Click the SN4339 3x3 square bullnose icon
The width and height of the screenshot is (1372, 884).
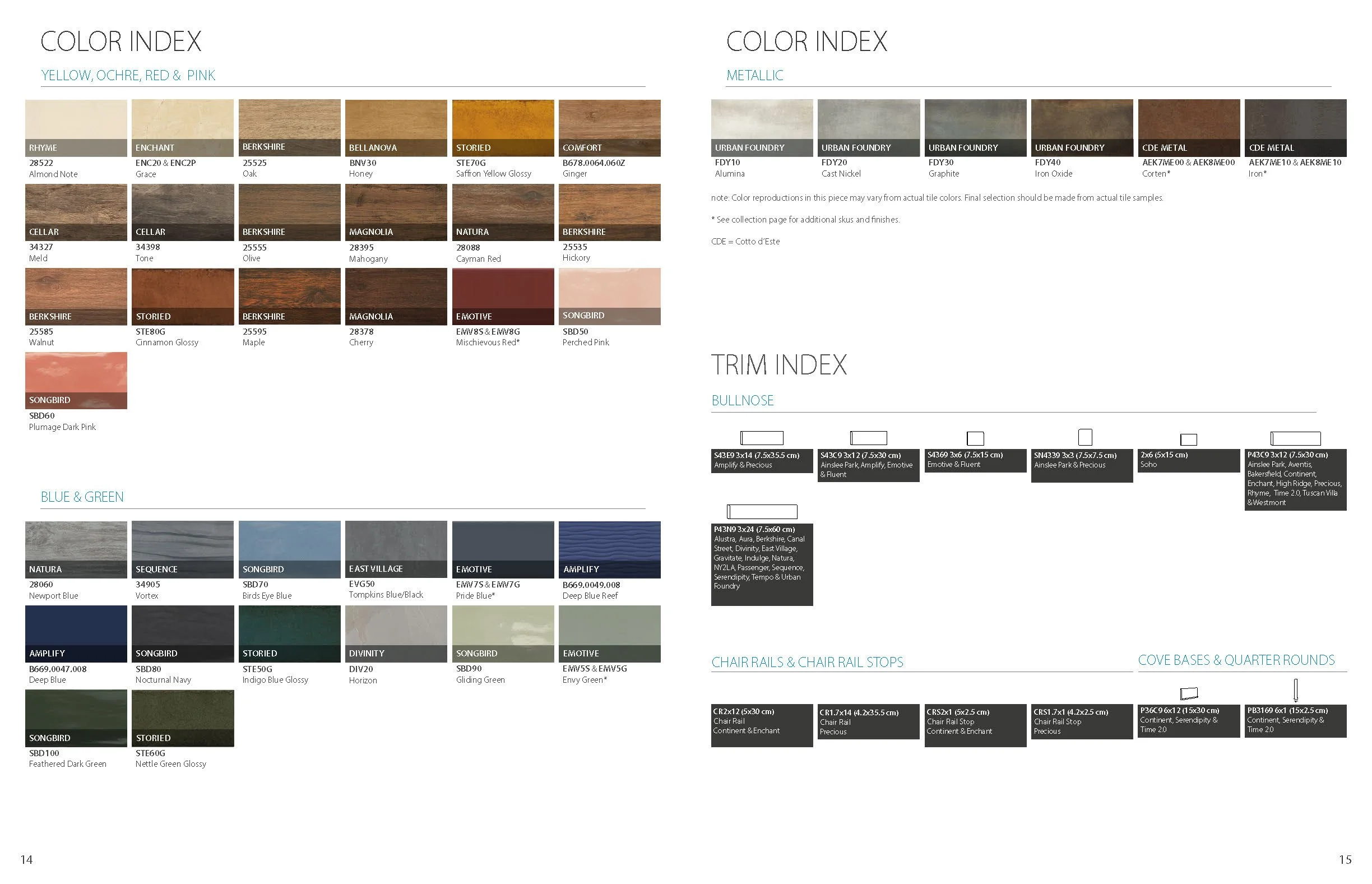[1084, 437]
